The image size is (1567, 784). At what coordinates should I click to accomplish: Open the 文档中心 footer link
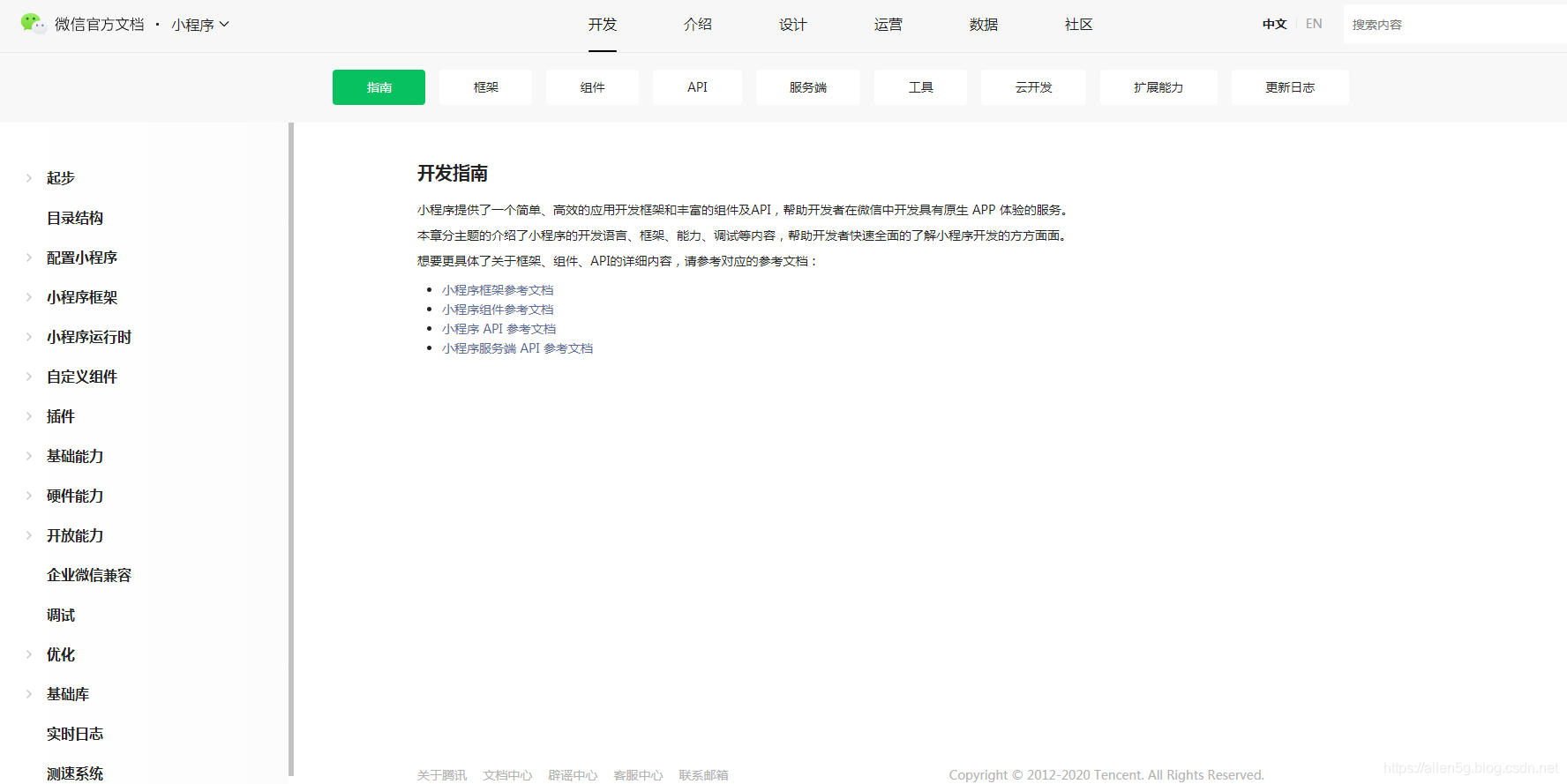tap(507, 775)
